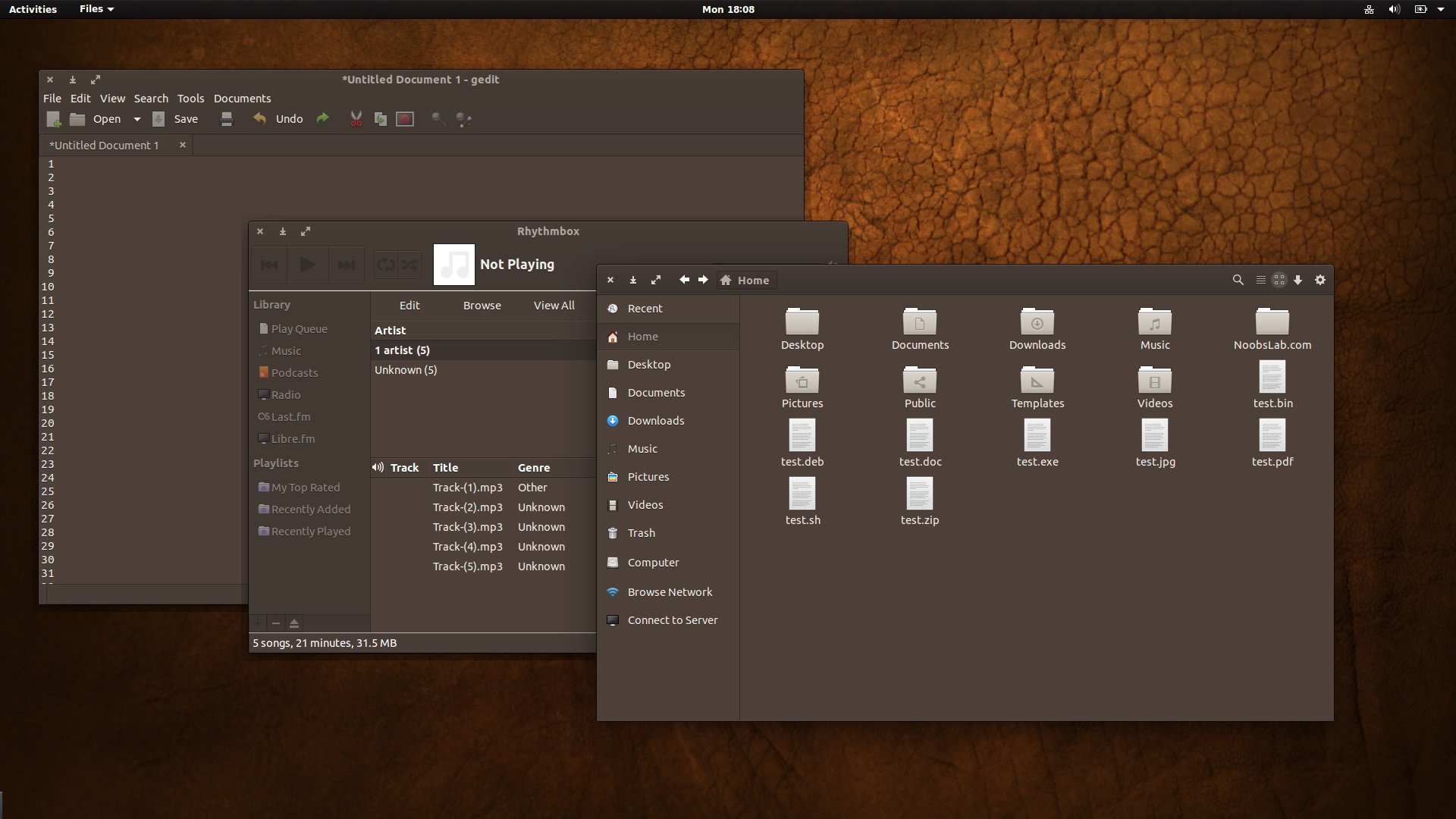Viewport: 1456px width, 819px height.
Task: Click the back navigation arrow in Files
Action: click(x=684, y=280)
